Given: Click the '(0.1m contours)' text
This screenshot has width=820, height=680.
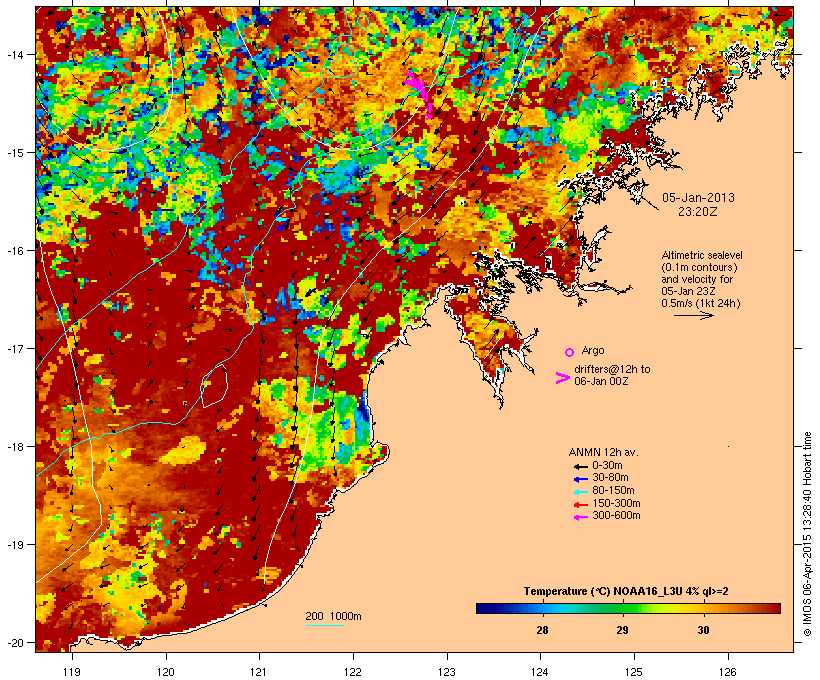Looking at the screenshot, I should pos(699,267).
